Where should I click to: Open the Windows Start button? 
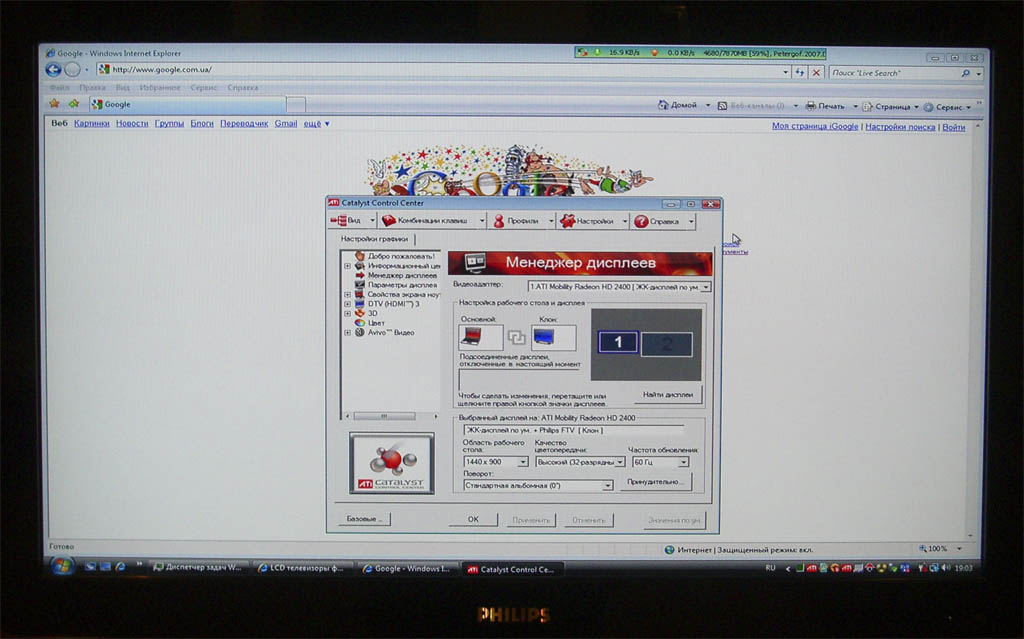coord(63,566)
